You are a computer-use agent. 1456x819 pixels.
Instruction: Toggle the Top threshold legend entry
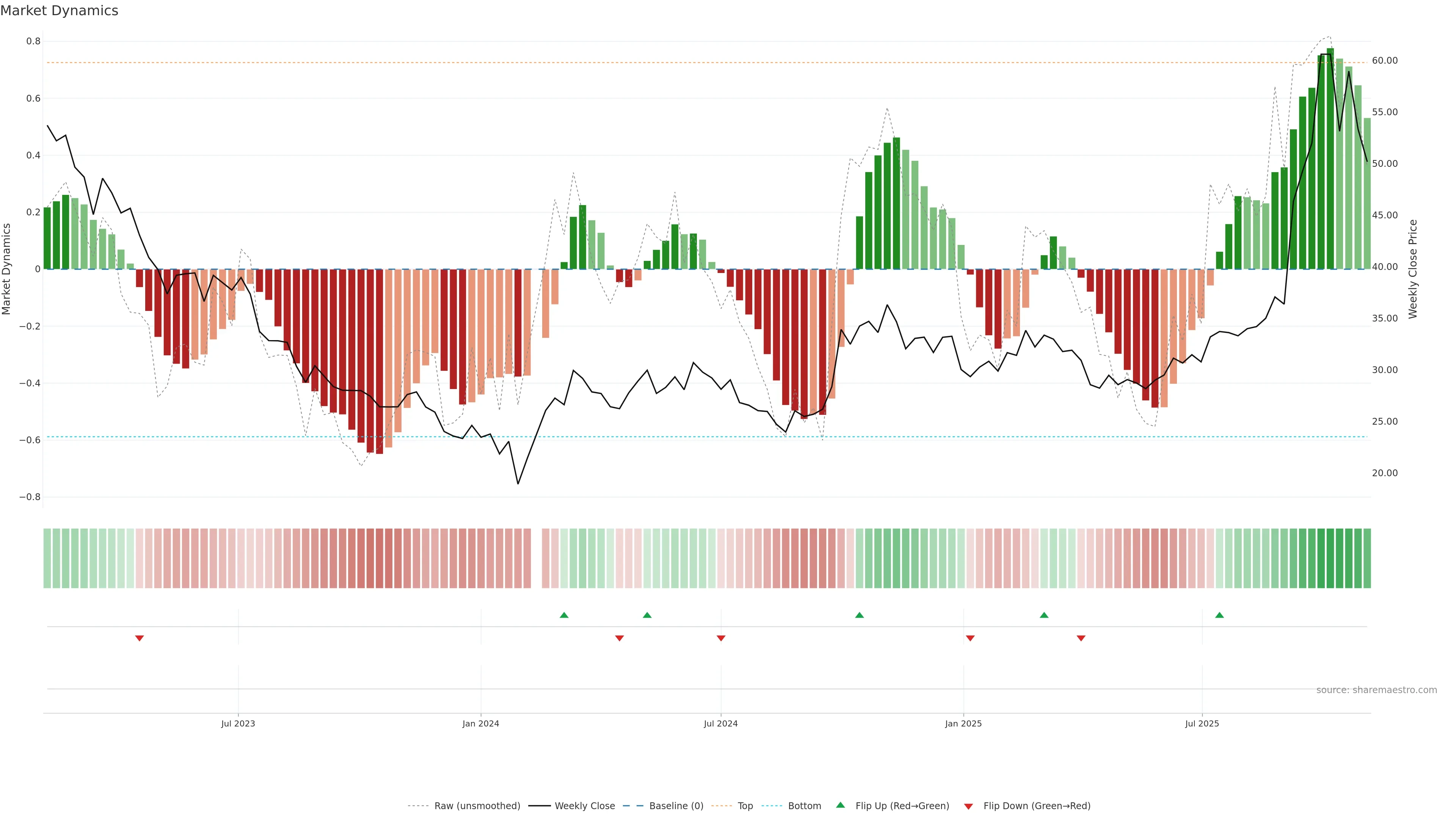click(x=745, y=806)
